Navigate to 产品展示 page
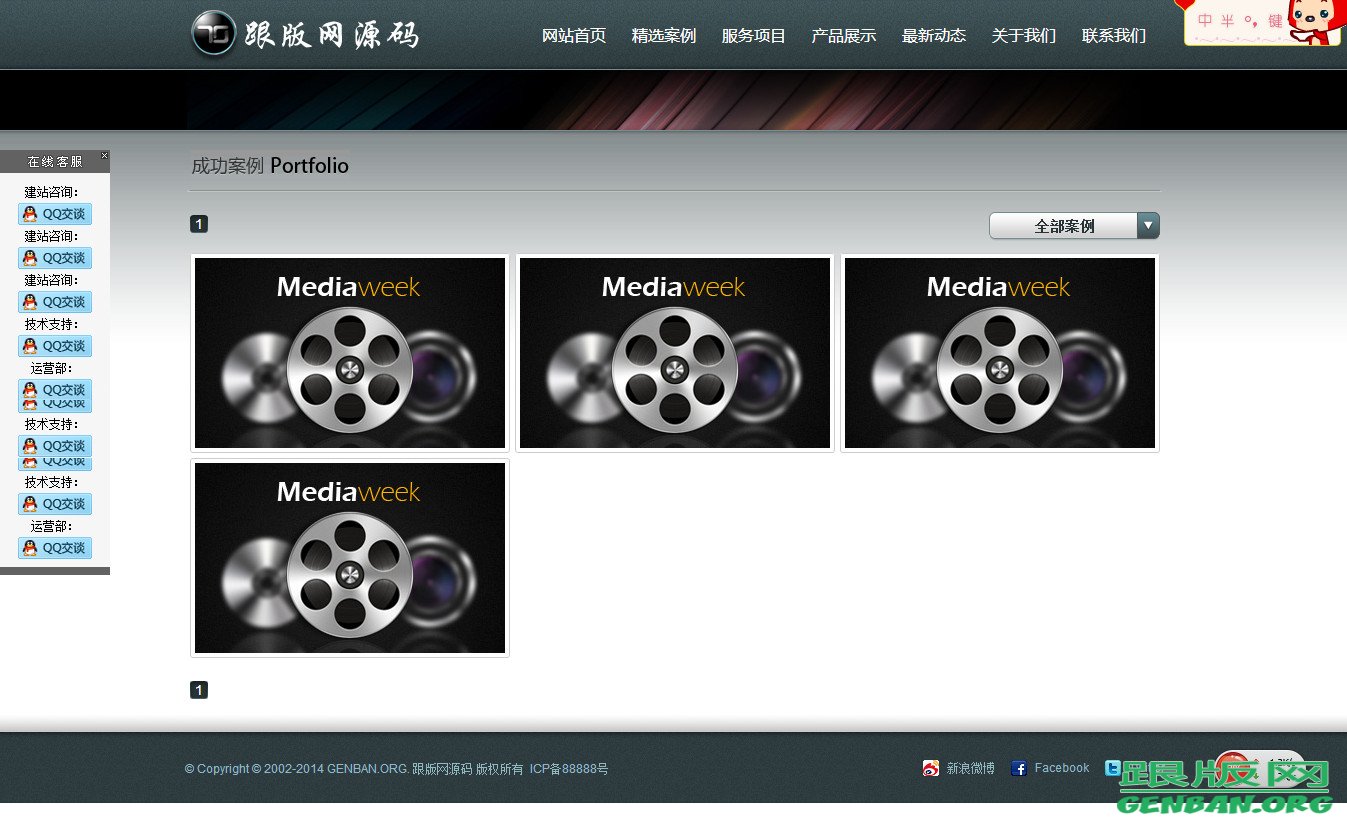 coord(843,36)
